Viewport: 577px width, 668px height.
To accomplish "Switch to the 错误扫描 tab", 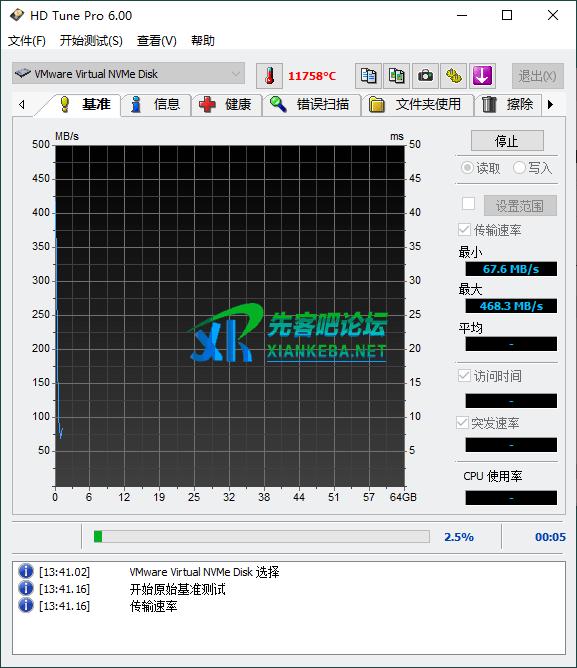I will (x=312, y=104).
